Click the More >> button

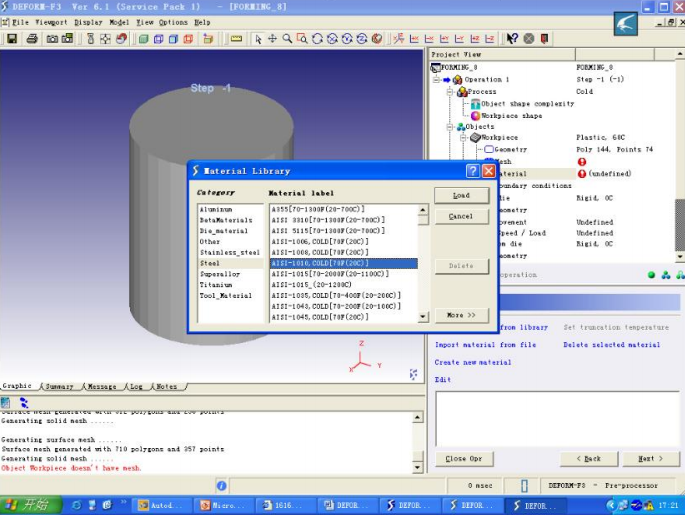(x=461, y=315)
